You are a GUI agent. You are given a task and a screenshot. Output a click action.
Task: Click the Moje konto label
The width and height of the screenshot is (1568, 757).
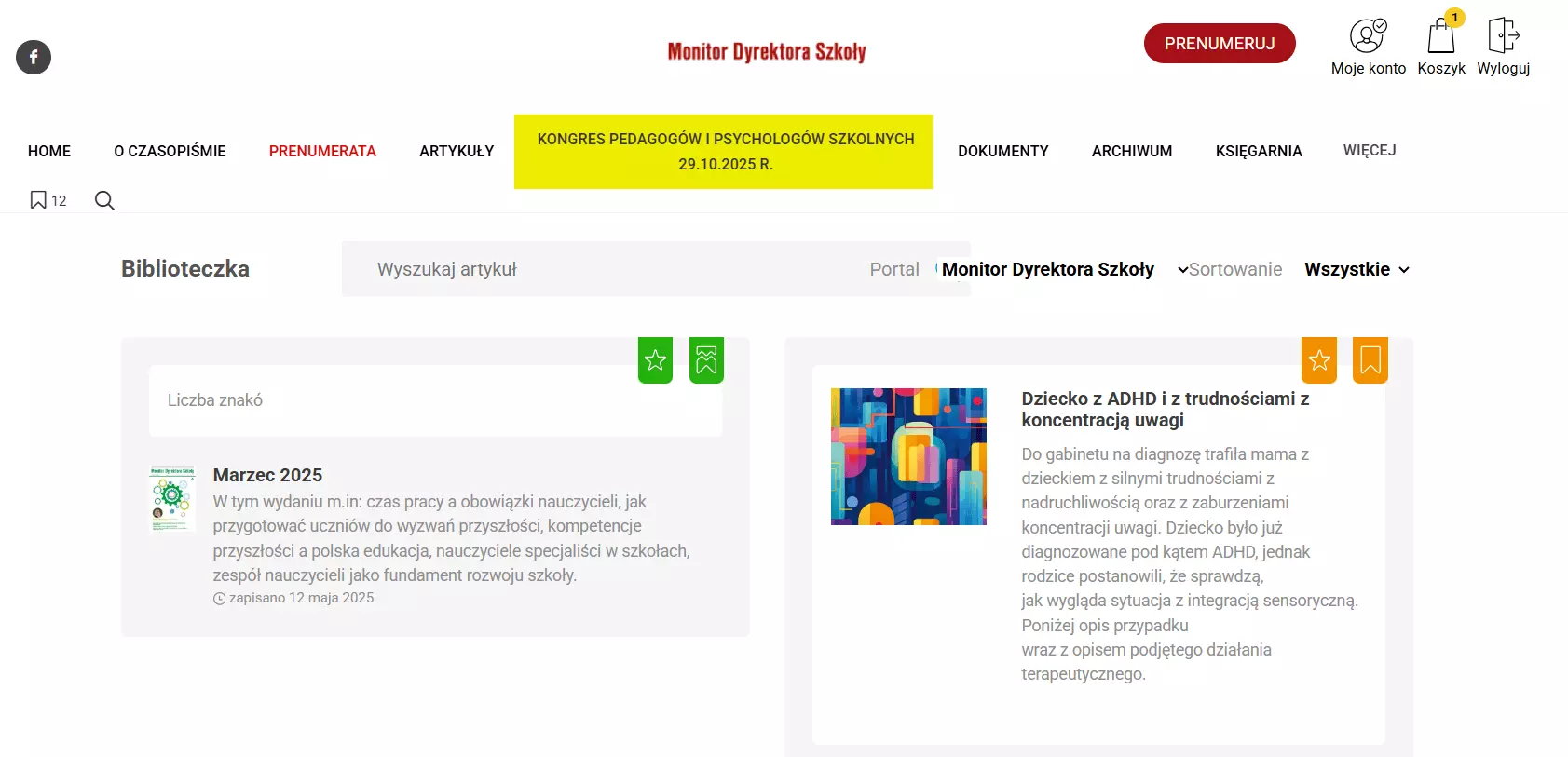click(1369, 68)
